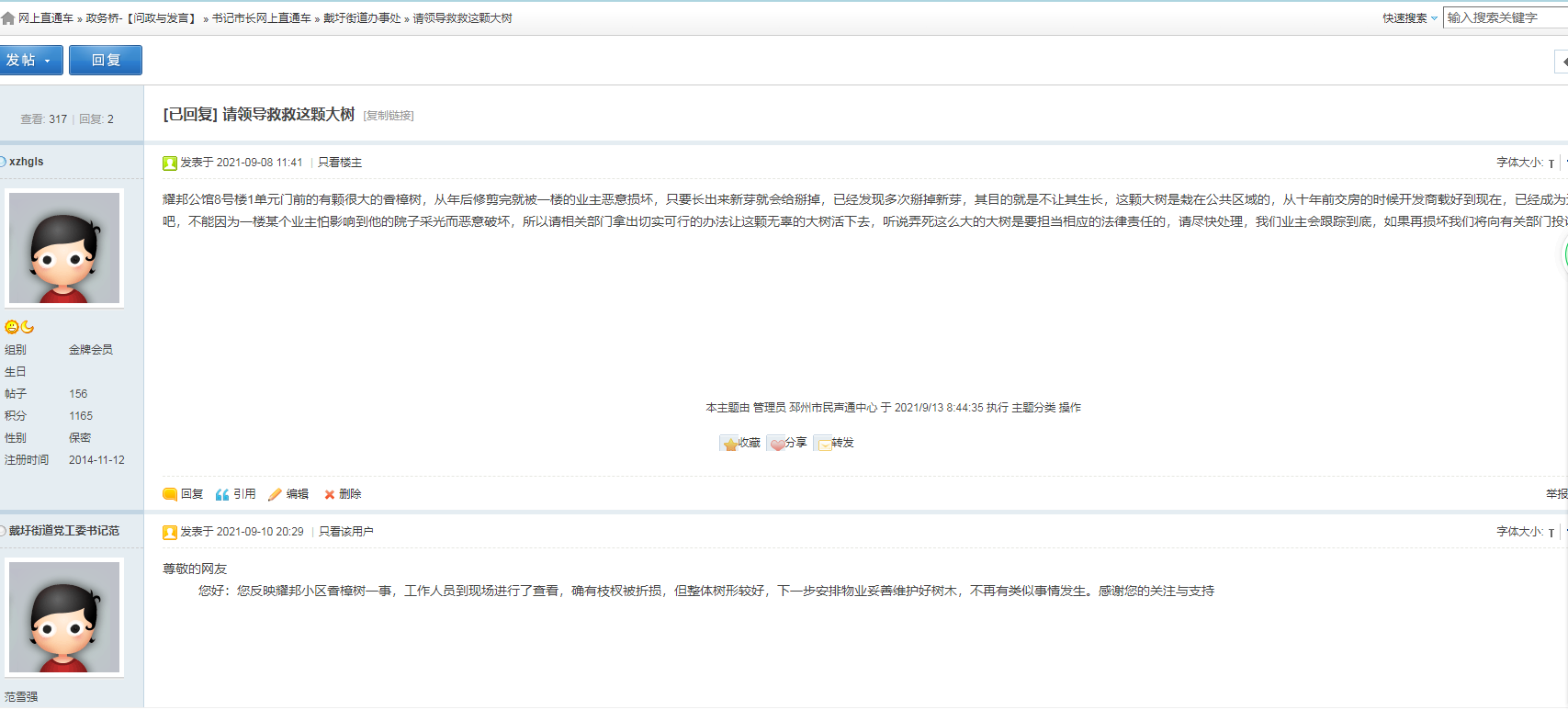
Task: Open the 发帖 new post dropdown
Action: coord(30,61)
